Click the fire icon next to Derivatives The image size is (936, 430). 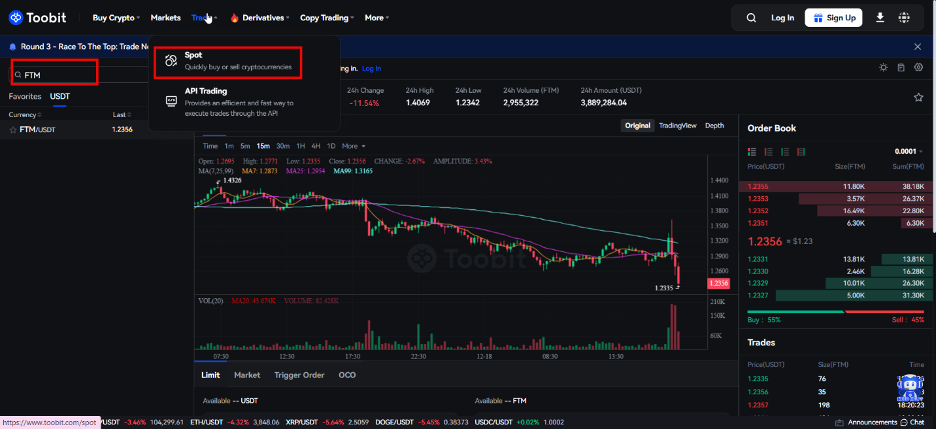234,18
